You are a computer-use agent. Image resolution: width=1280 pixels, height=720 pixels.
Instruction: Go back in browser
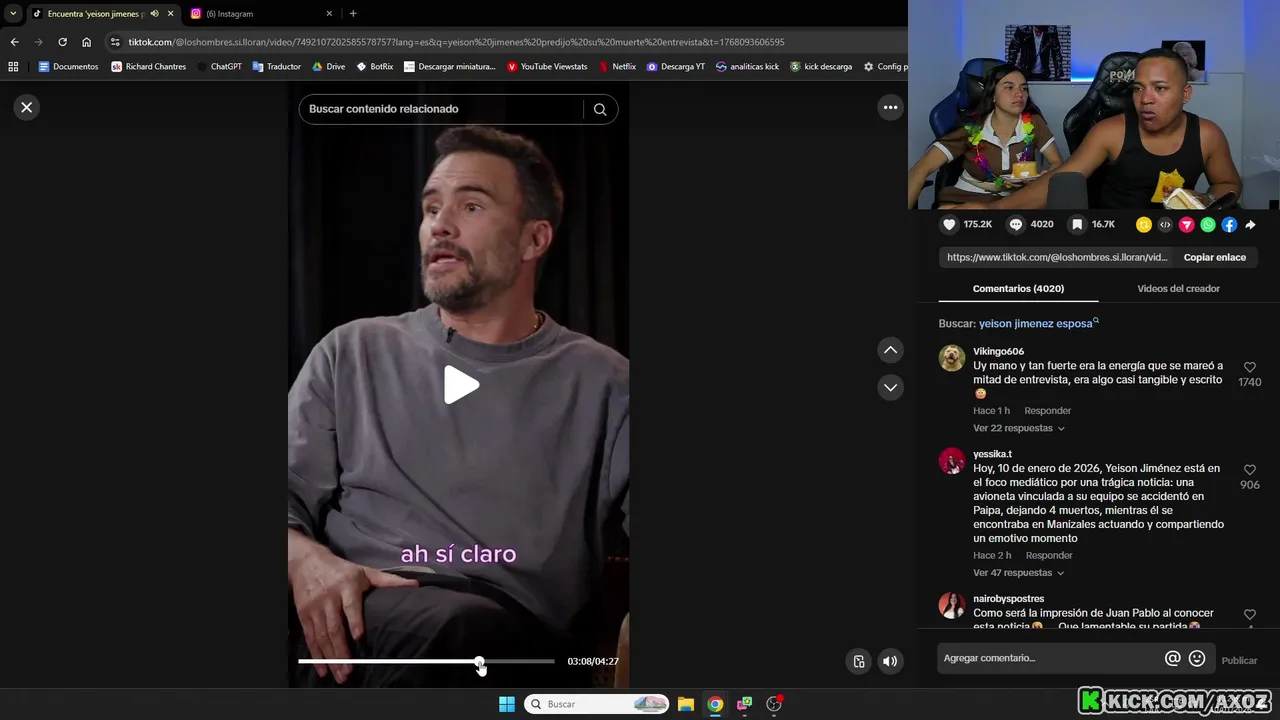(14, 42)
